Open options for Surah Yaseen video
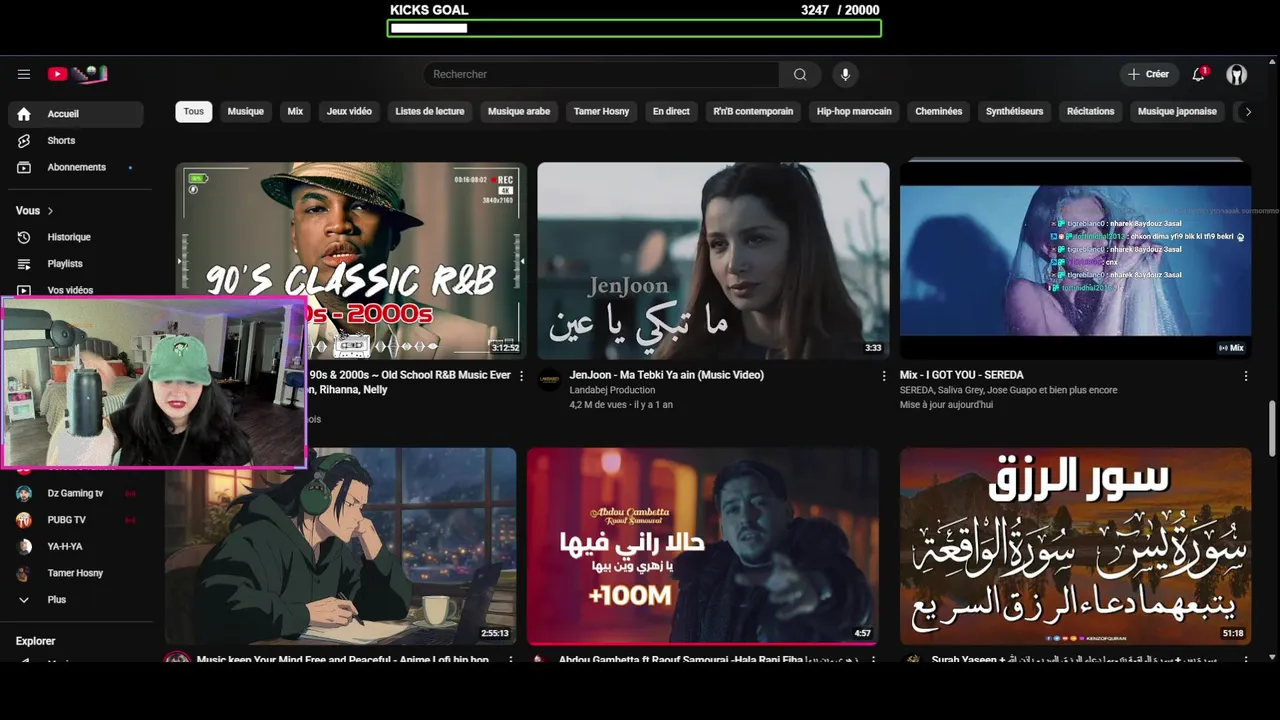The image size is (1280, 720). (x=1245, y=660)
